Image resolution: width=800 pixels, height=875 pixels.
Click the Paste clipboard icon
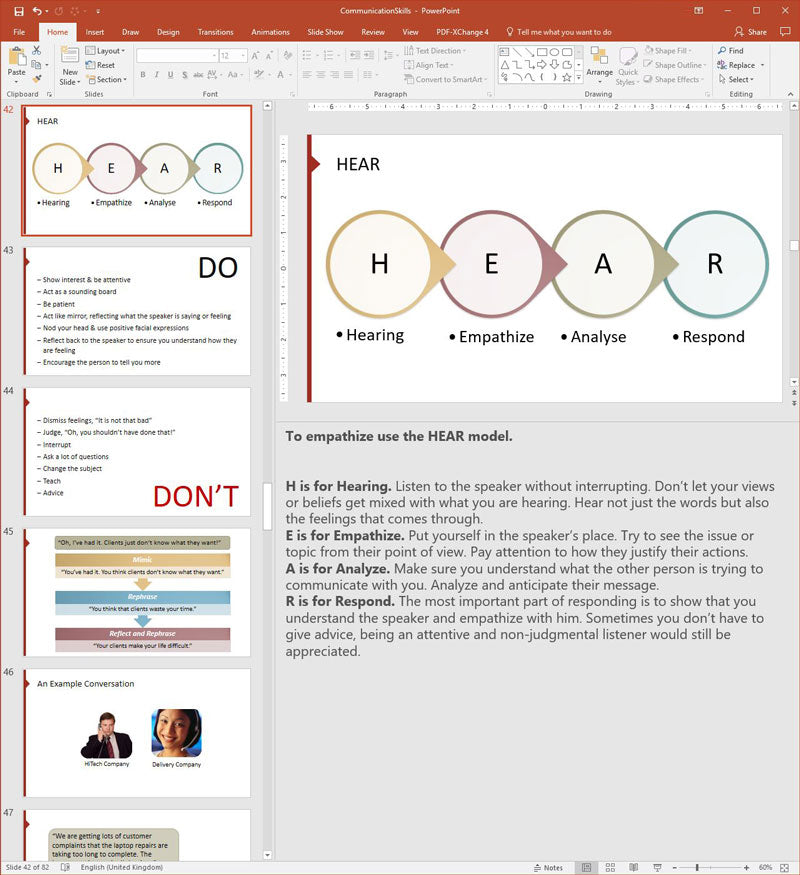tap(17, 57)
